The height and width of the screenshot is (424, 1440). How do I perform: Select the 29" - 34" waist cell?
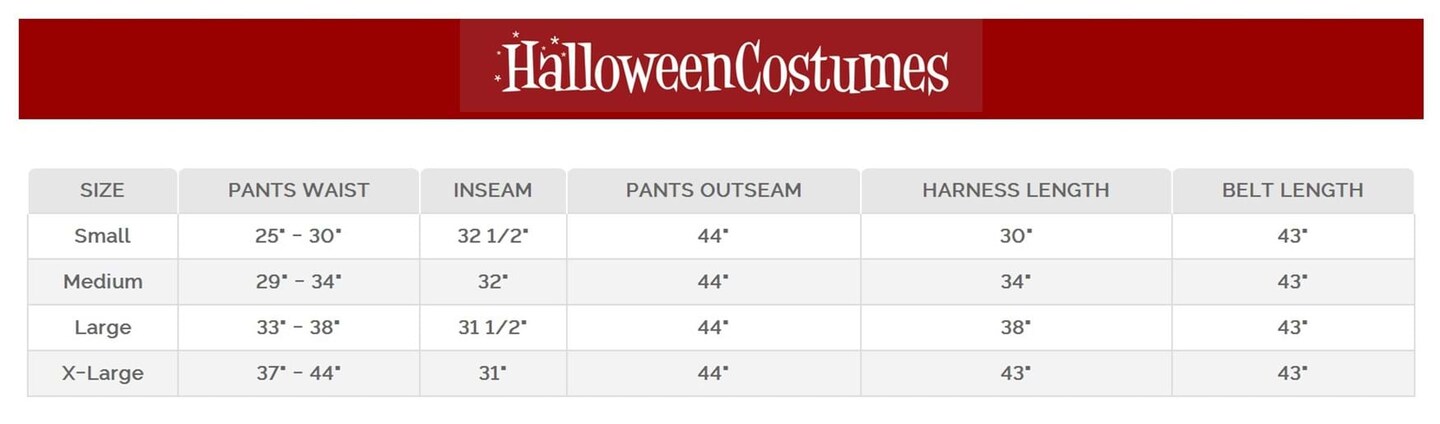point(298,282)
